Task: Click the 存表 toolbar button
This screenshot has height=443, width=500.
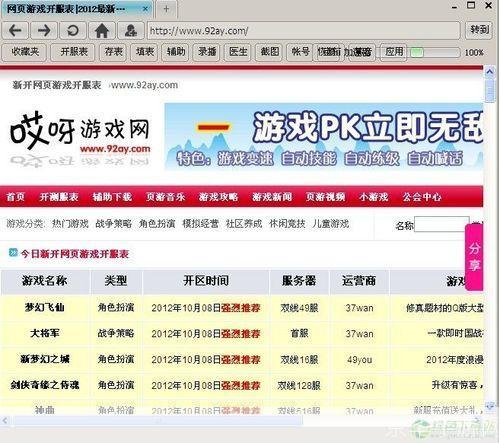Action: tap(113, 52)
